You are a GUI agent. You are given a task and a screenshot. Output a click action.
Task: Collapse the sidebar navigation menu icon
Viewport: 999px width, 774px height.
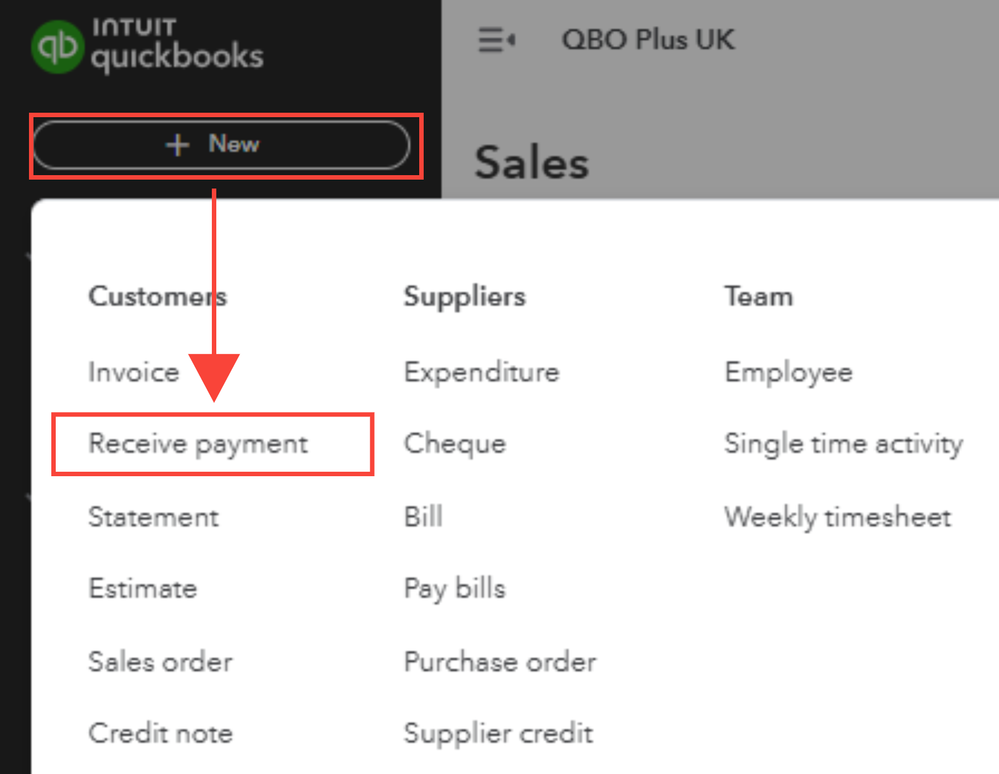[x=496, y=40]
